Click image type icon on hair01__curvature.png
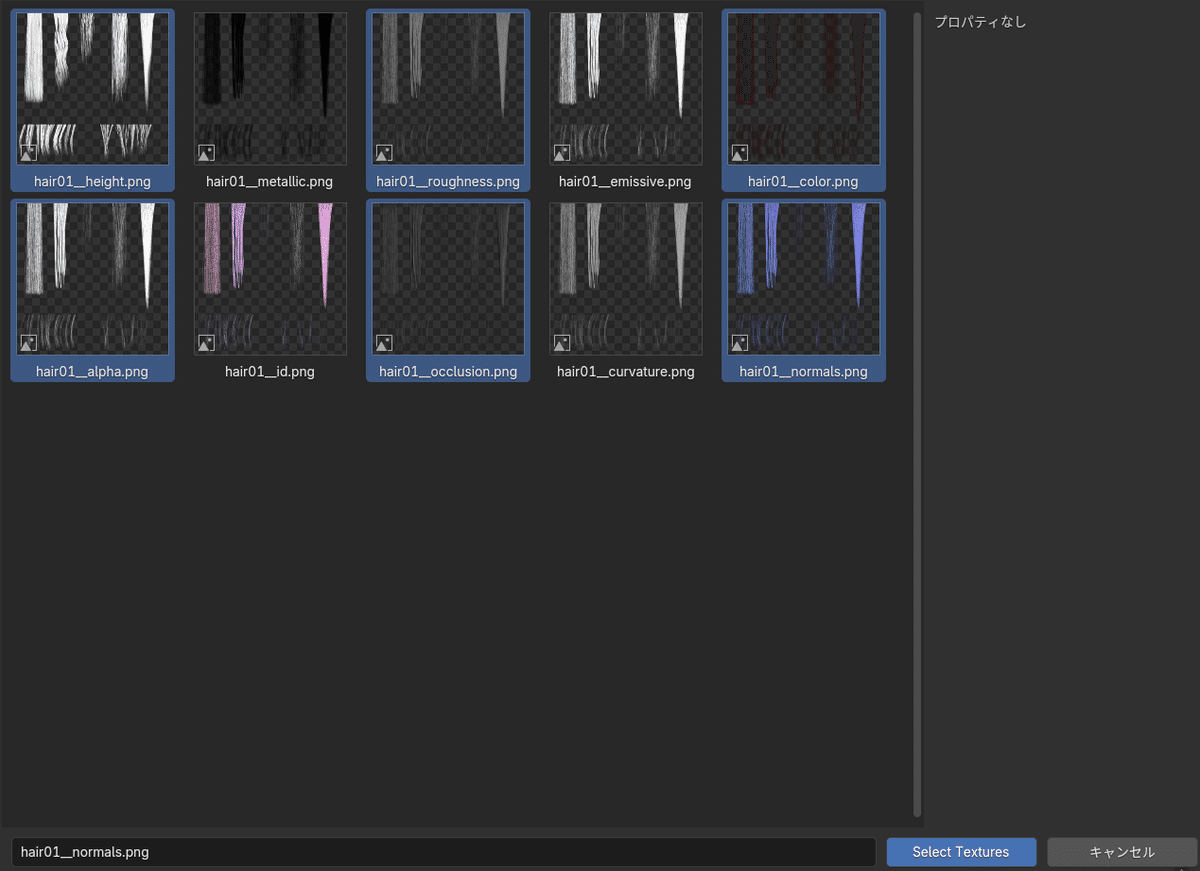This screenshot has width=1200, height=871. pyautogui.click(x=561, y=343)
